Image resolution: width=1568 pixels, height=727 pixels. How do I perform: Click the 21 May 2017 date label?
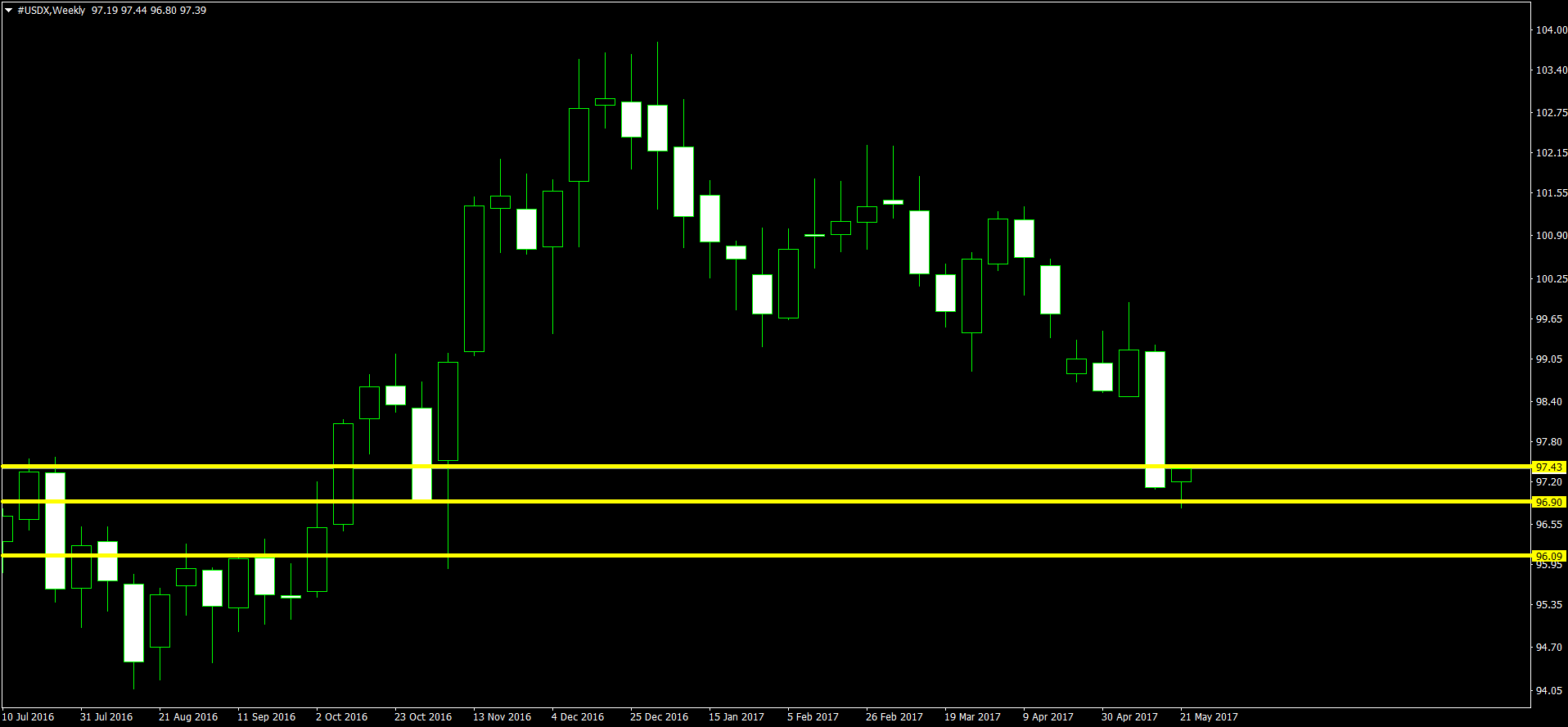pyautogui.click(x=1210, y=717)
